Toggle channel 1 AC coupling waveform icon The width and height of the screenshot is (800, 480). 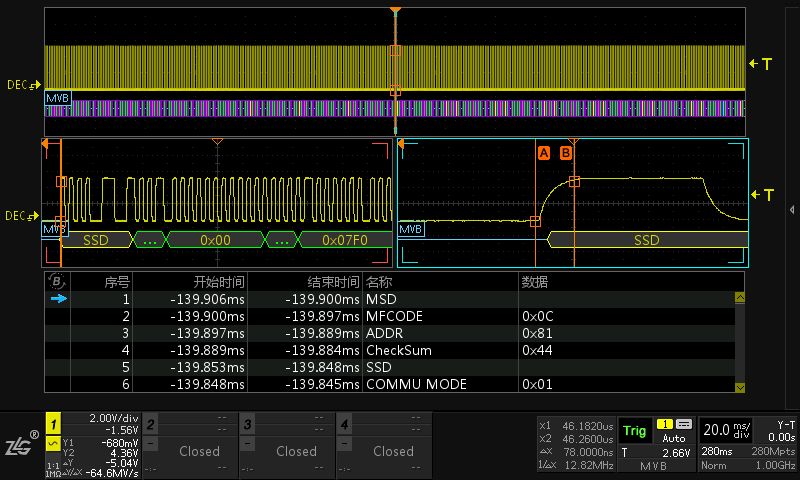point(53,444)
